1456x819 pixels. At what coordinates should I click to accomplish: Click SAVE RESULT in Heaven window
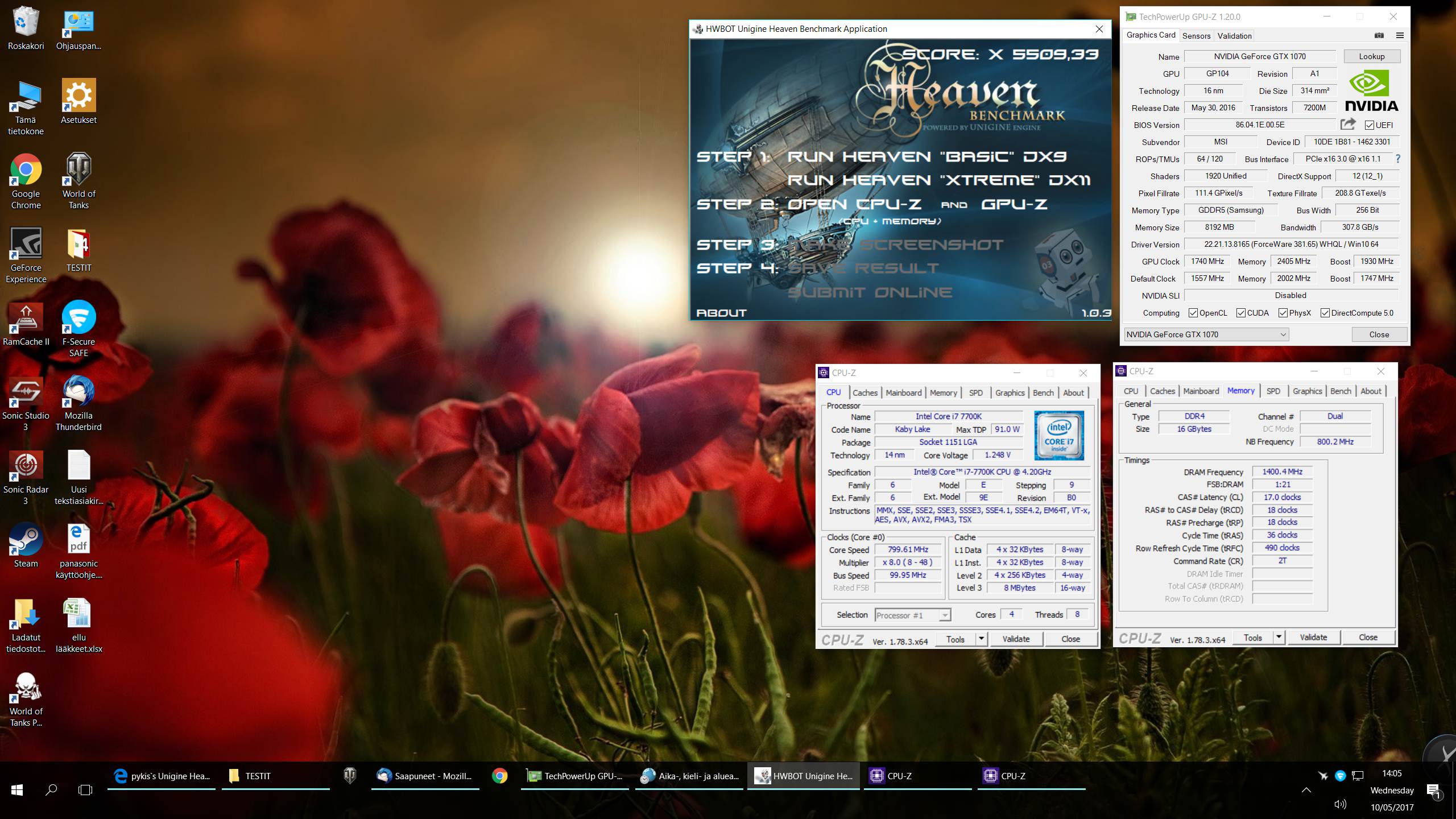863,268
